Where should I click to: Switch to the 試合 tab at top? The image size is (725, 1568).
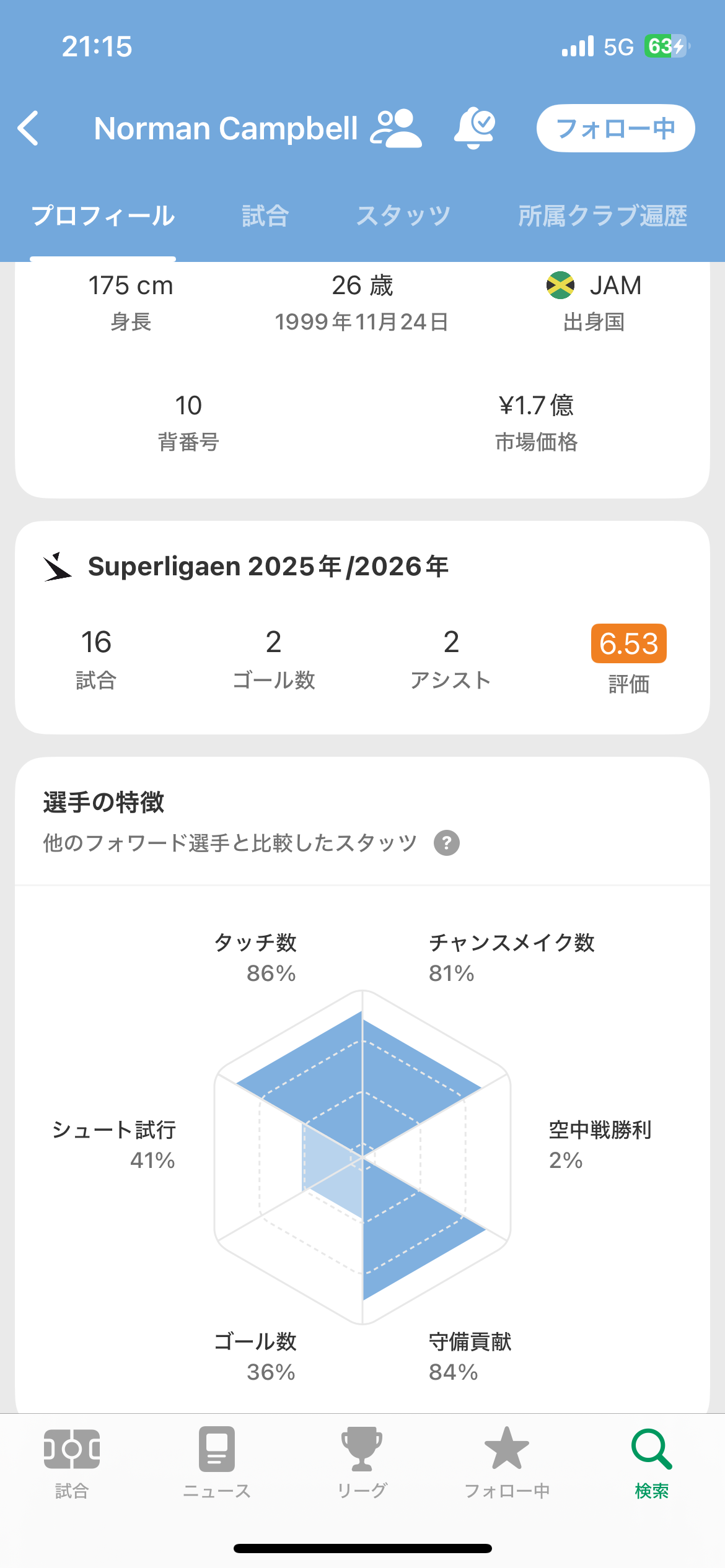click(x=265, y=216)
